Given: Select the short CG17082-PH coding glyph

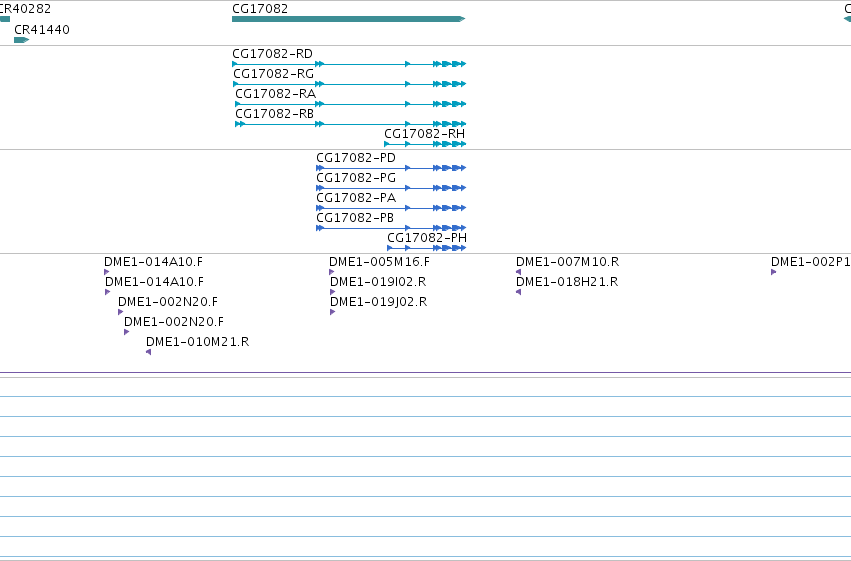Looking at the screenshot, I should click(x=427, y=248).
